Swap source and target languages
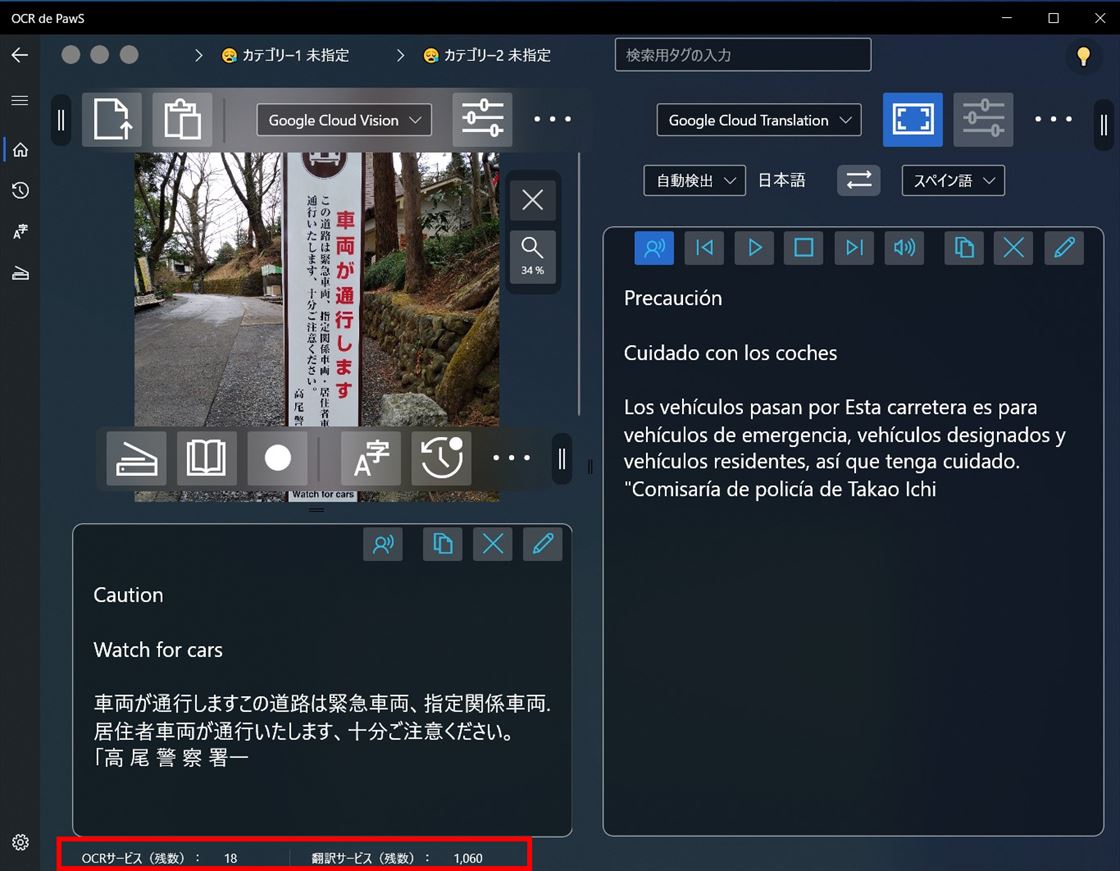Viewport: 1120px width, 871px height. pos(859,180)
